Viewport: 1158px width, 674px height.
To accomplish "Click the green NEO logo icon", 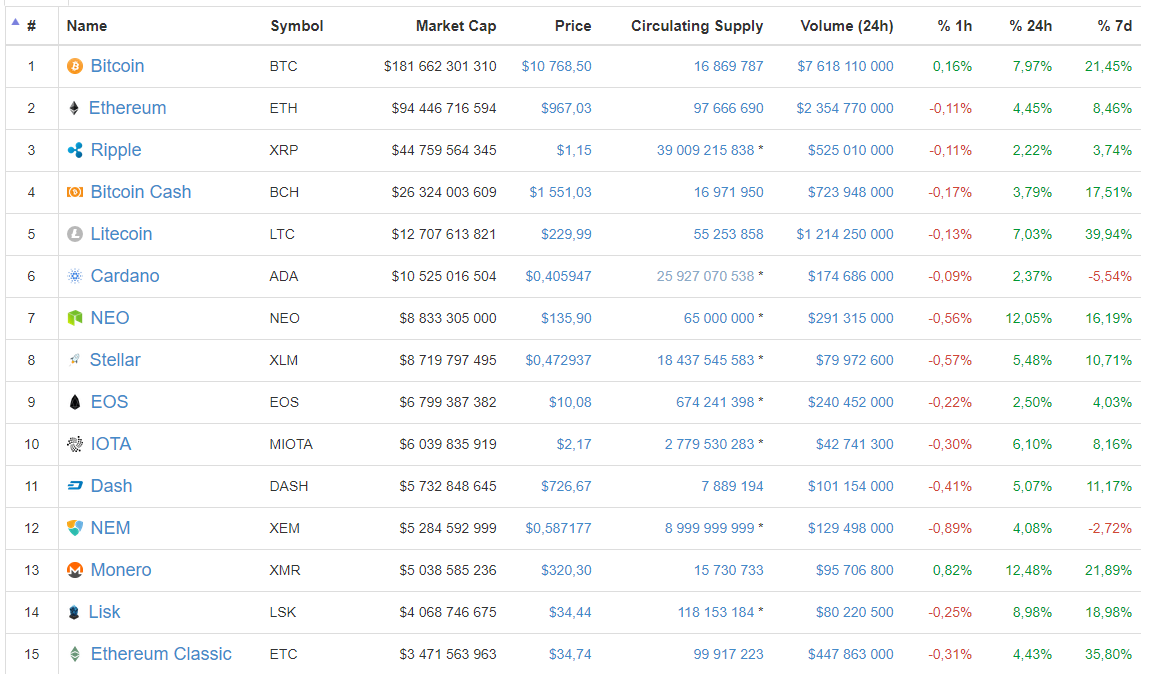I will point(75,318).
